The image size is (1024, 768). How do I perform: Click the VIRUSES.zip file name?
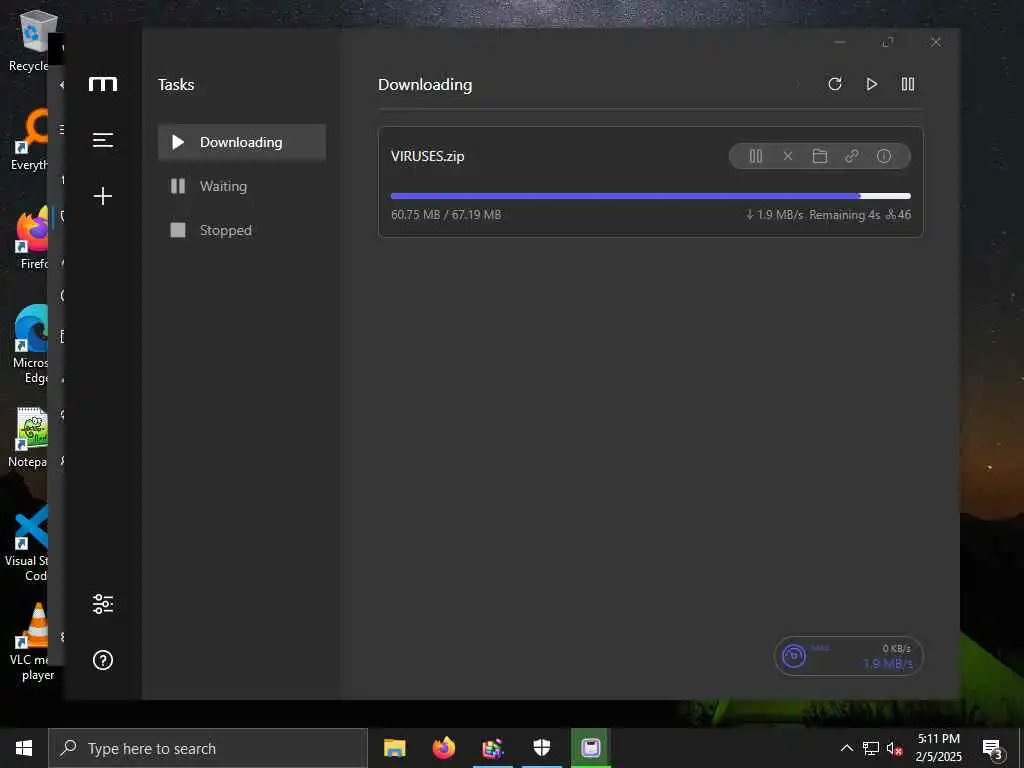pyautogui.click(x=428, y=156)
